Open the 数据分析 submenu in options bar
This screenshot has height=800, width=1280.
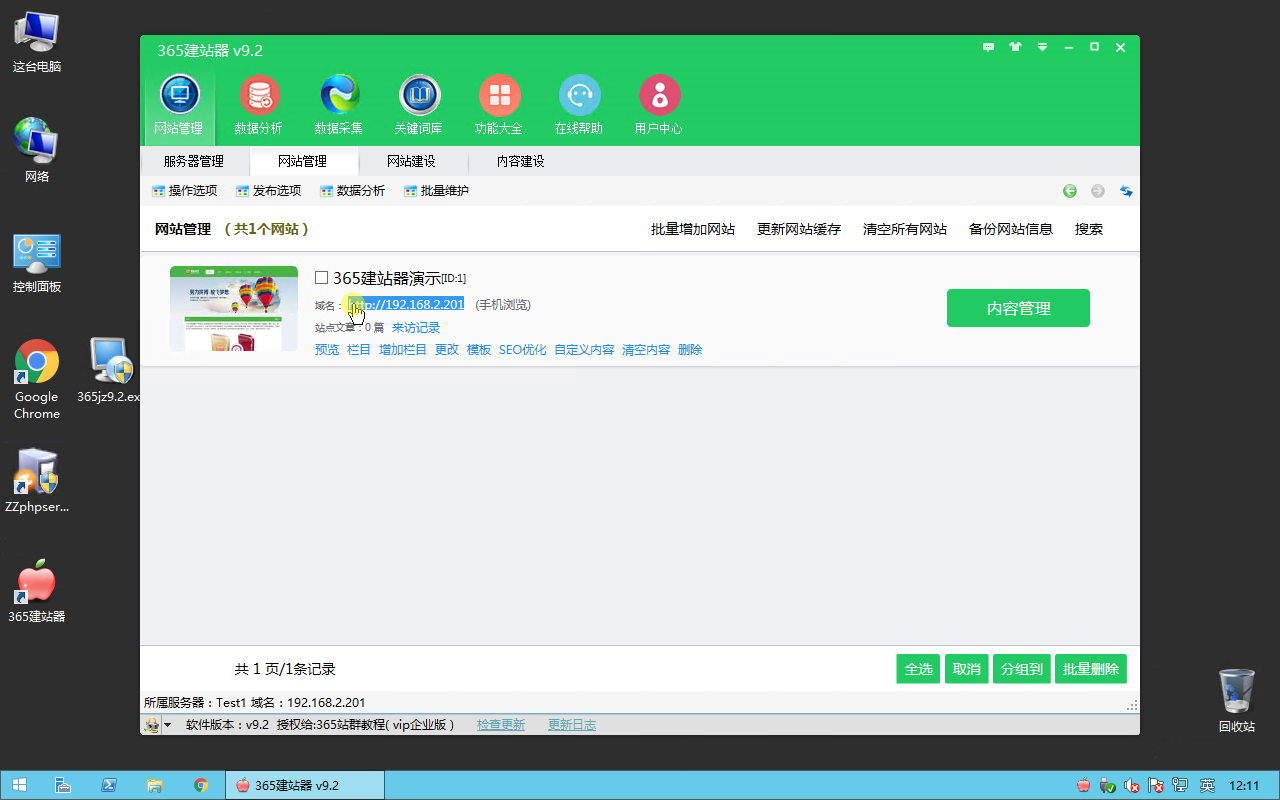pyautogui.click(x=352, y=191)
